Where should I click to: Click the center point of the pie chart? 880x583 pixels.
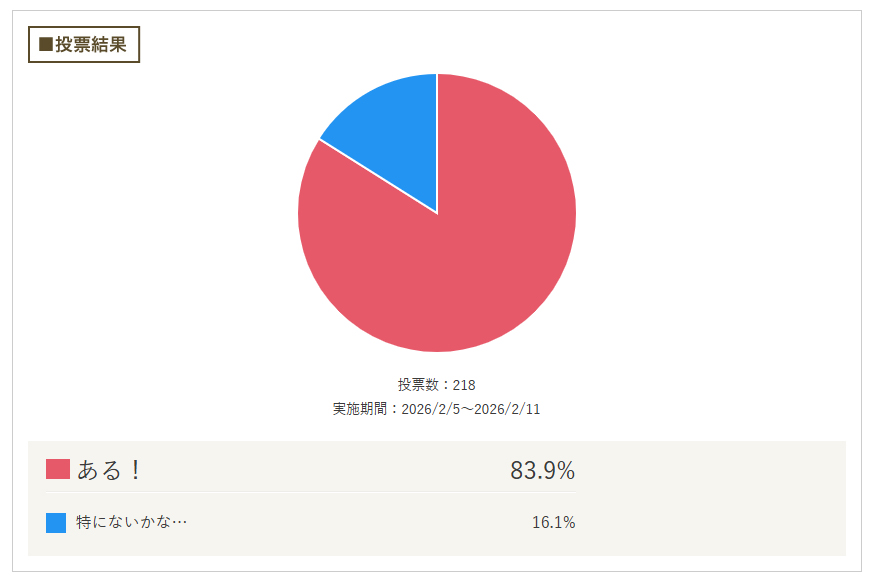(x=437, y=213)
